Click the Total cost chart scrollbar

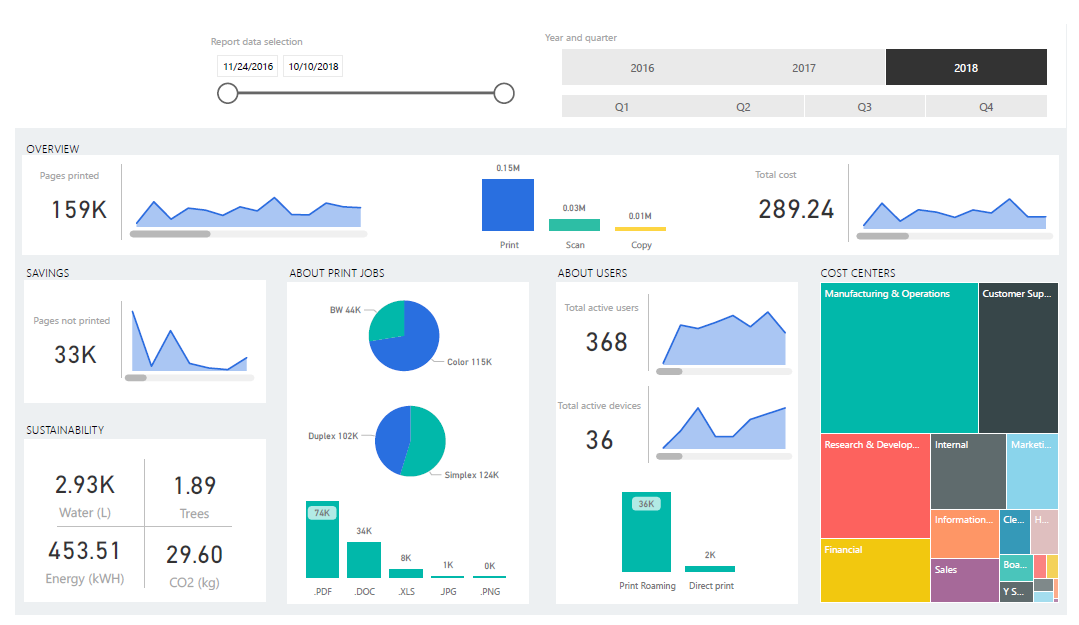pyautogui.click(x=883, y=236)
